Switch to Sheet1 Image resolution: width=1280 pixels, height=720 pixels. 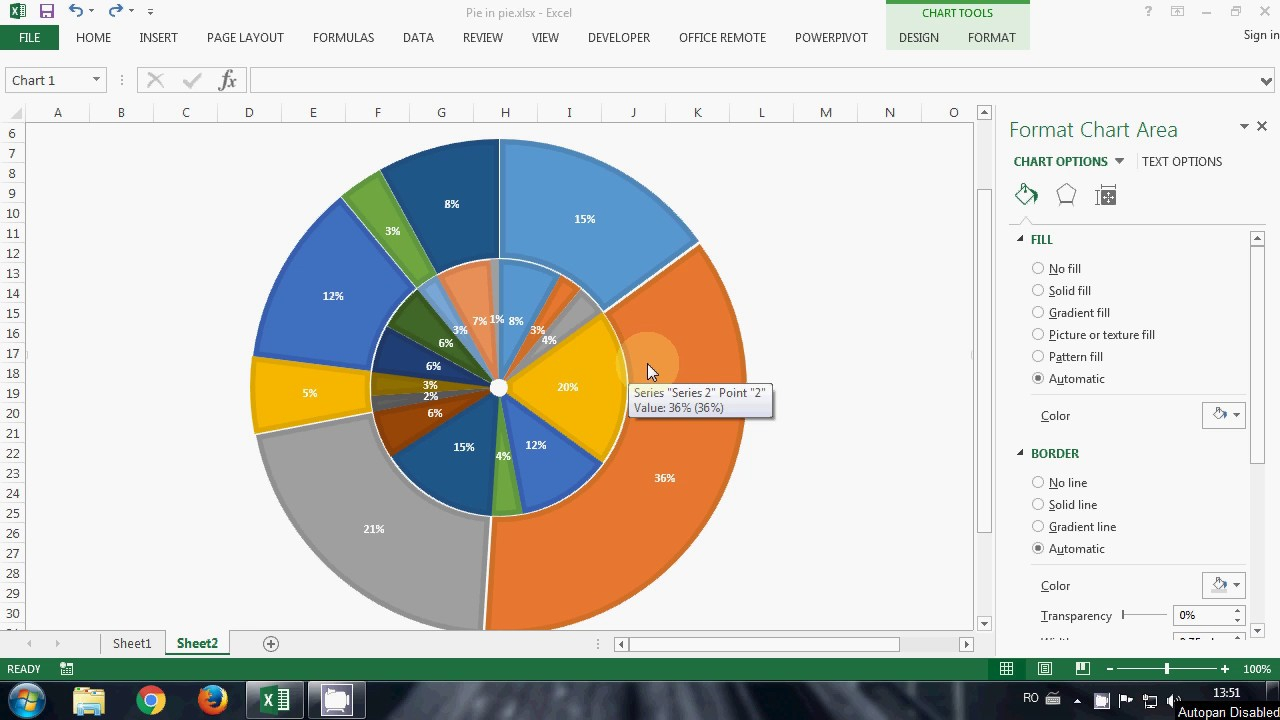click(x=131, y=643)
